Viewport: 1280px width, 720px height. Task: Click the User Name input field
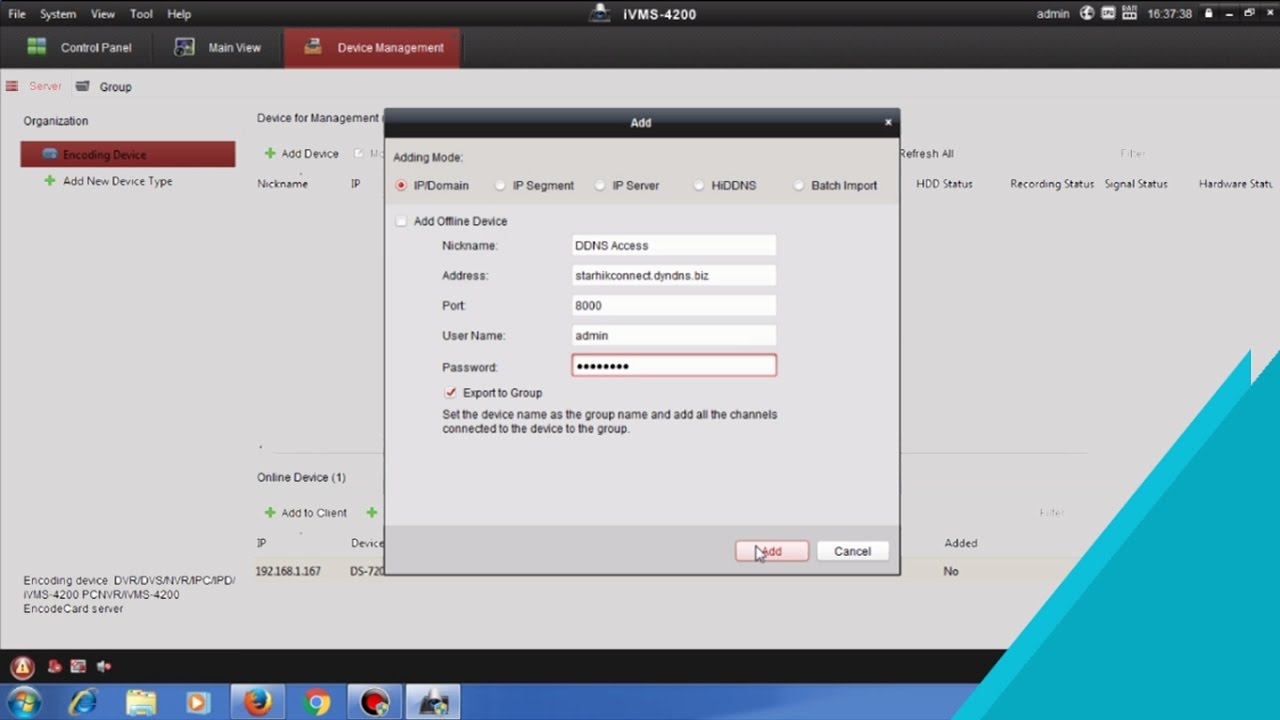click(674, 335)
